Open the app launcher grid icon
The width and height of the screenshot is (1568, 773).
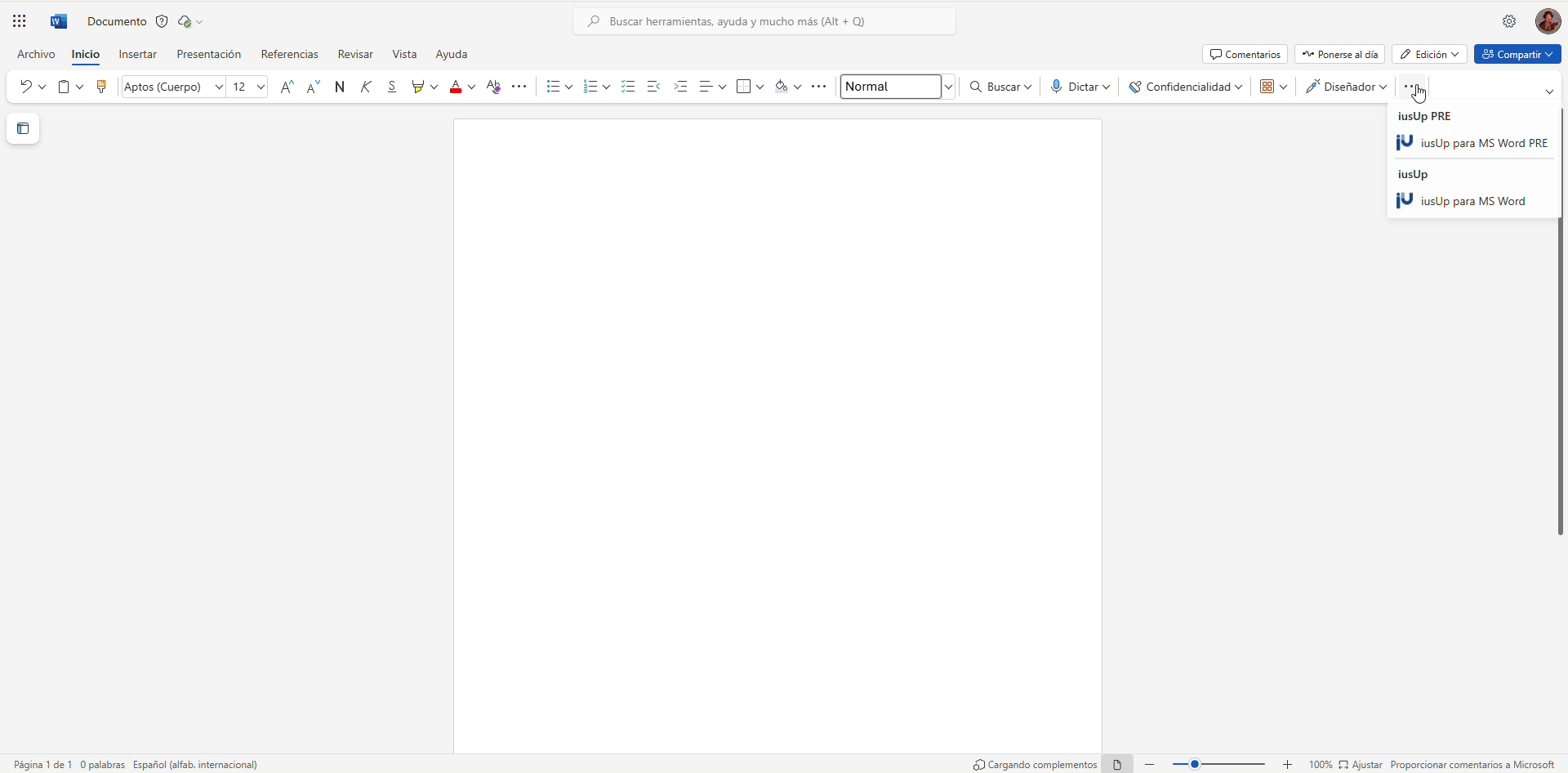20,21
